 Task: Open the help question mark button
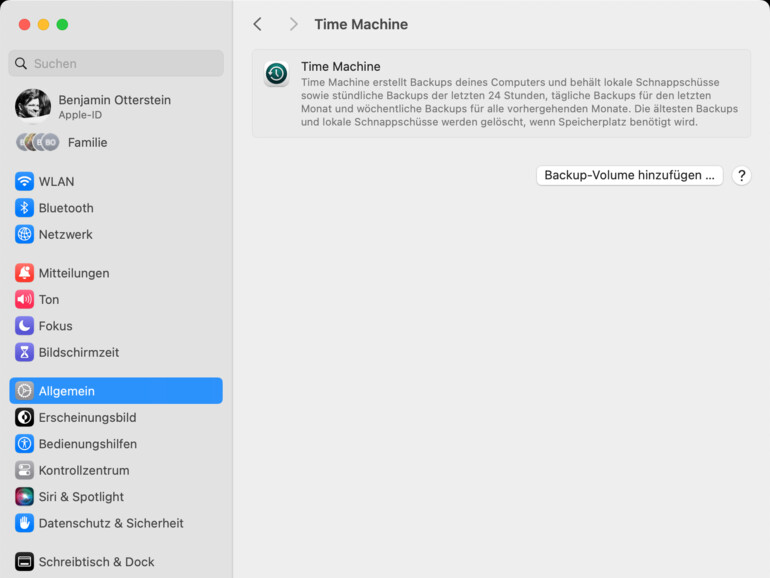(742, 175)
